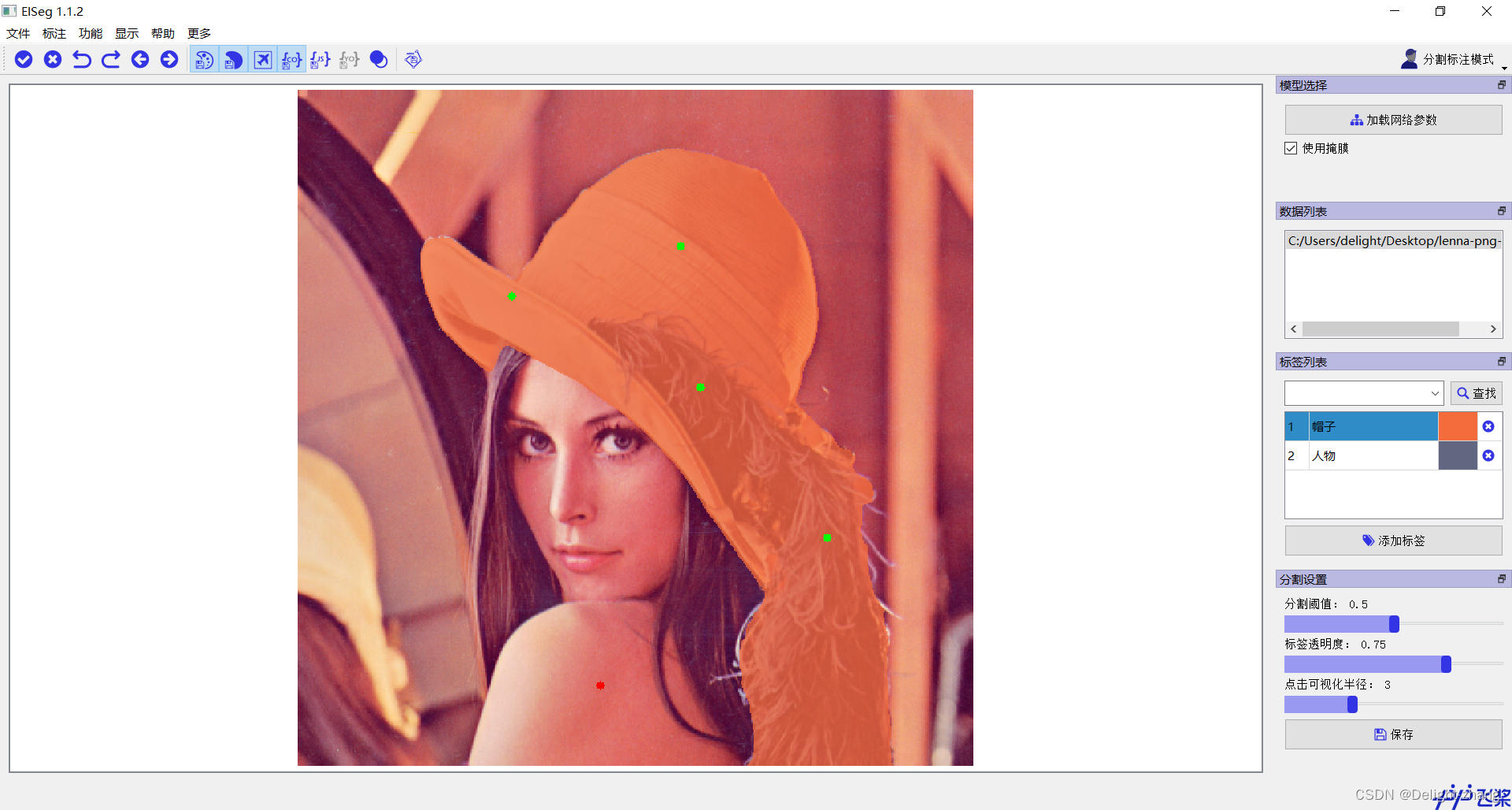
Task: Select the lenna-png file in data list
Action: 1393,241
